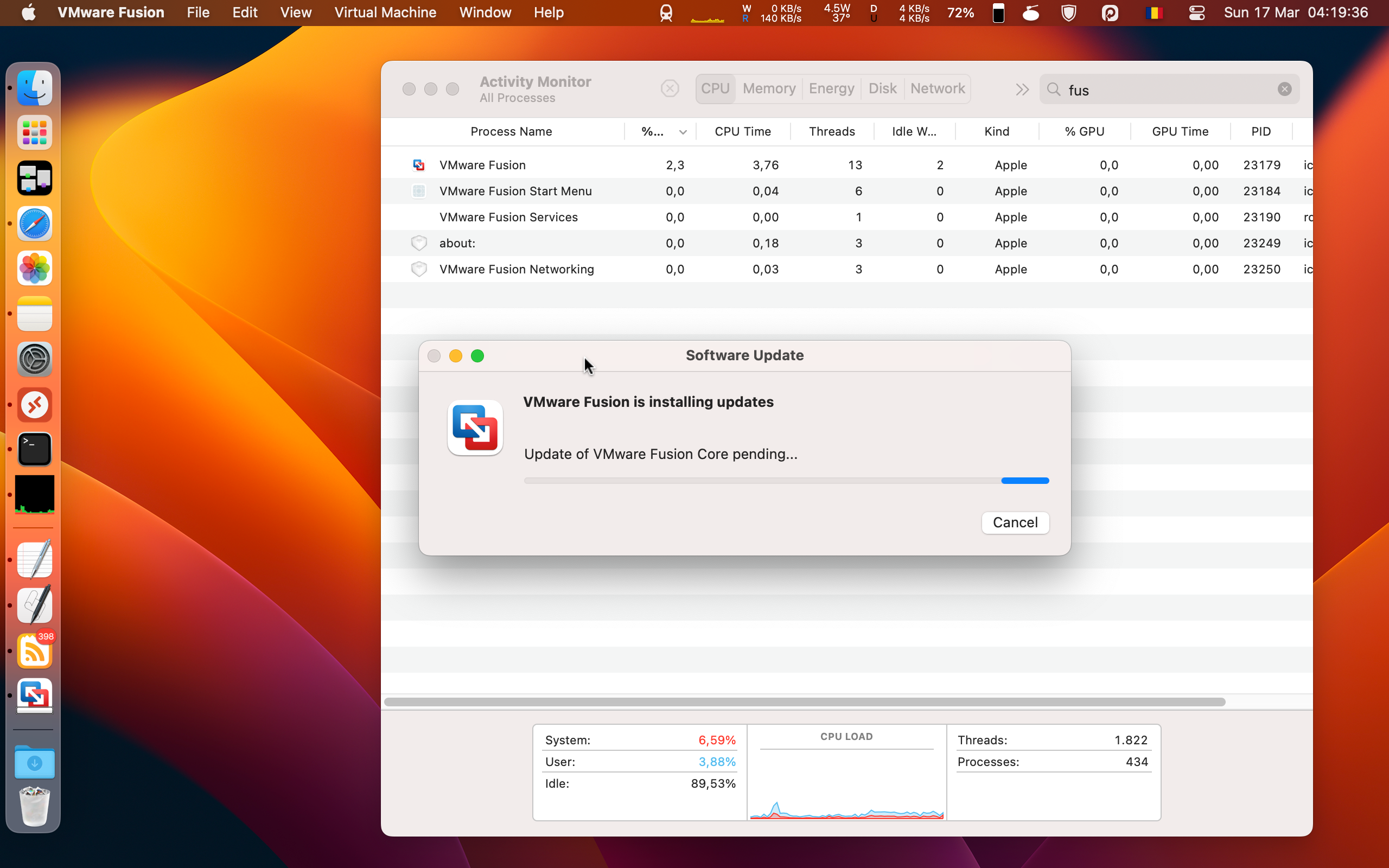Switch to the Disk tab
Viewport: 1389px width, 868px height.
click(x=882, y=88)
